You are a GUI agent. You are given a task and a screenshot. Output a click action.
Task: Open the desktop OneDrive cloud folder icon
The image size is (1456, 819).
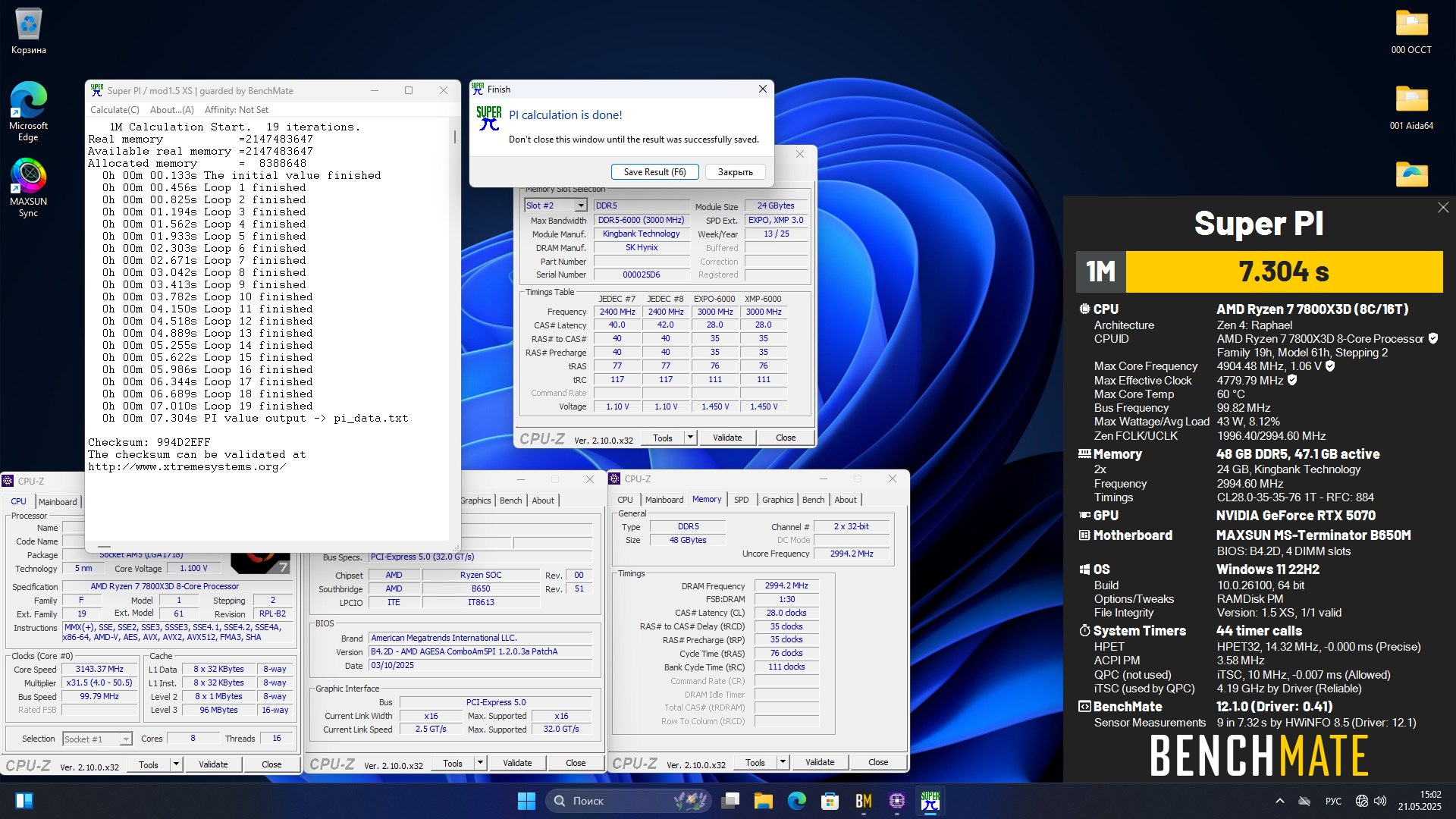pyautogui.click(x=1411, y=174)
